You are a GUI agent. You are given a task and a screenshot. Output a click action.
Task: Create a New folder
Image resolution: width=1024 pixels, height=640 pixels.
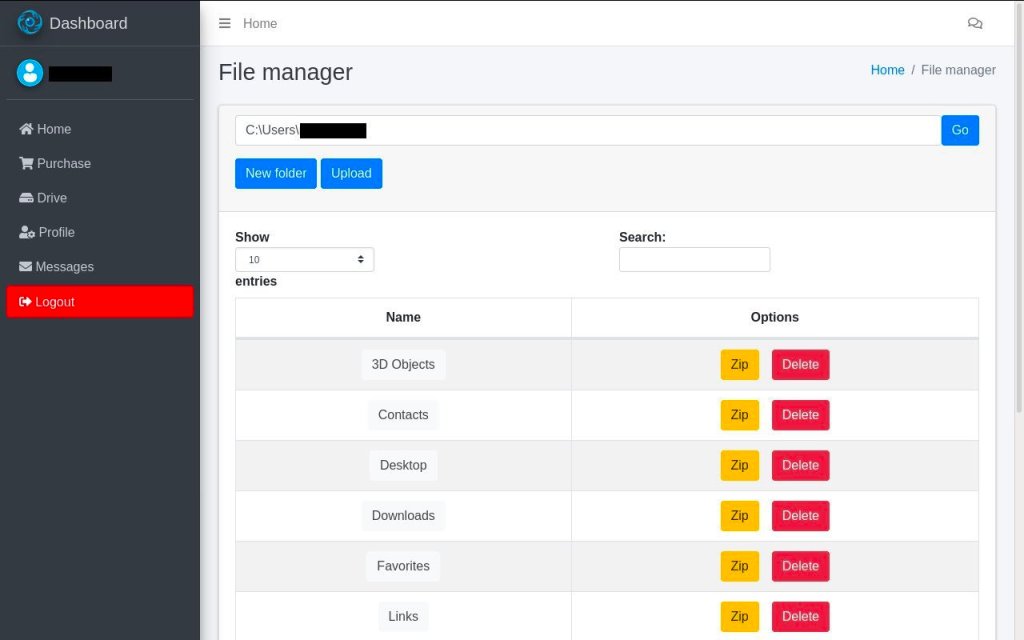point(276,173)
